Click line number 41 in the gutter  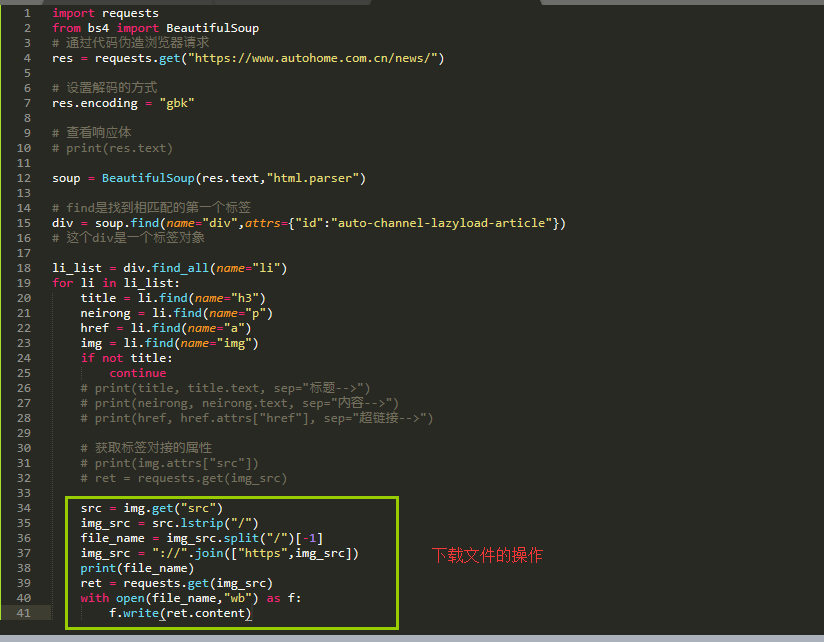(x=24, y=613)
